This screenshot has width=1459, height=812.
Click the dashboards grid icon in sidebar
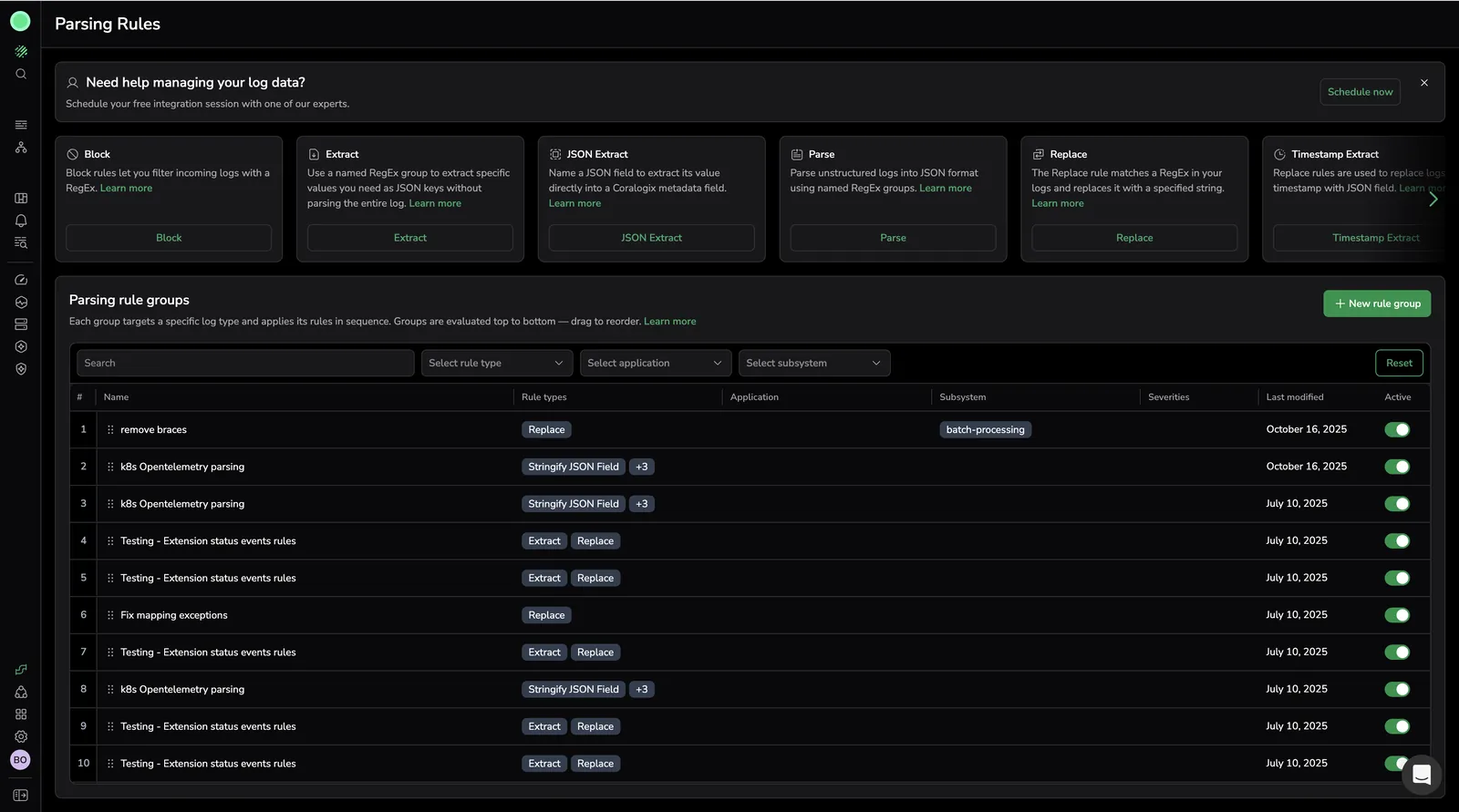(x=21, y=198)
